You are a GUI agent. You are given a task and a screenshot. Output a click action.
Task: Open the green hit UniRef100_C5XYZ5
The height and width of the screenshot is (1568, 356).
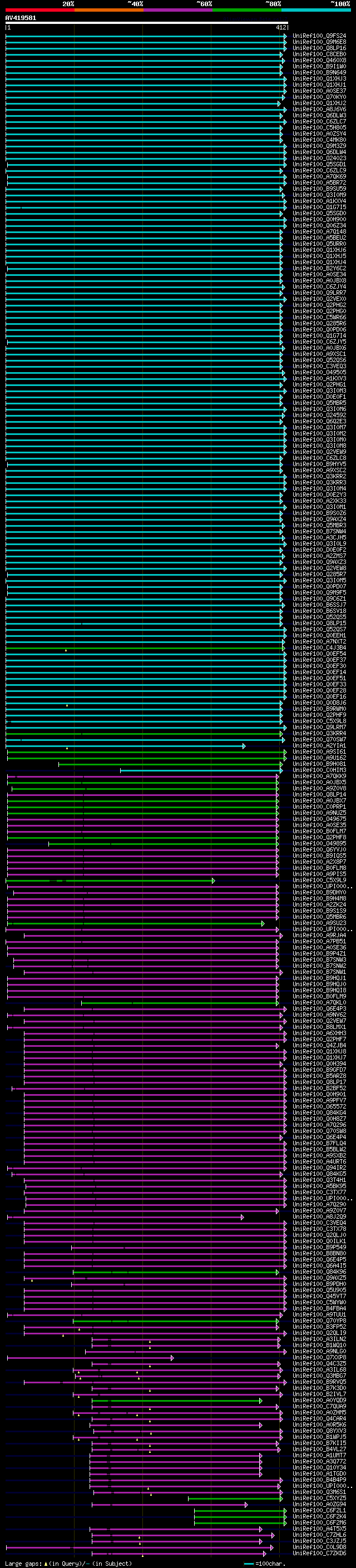click(x=319, y=1498)
